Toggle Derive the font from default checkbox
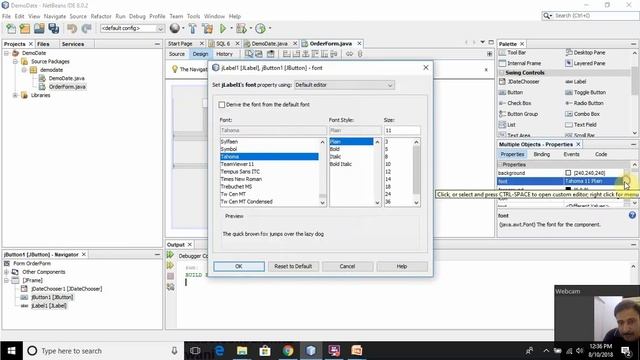 pos(222,105)
